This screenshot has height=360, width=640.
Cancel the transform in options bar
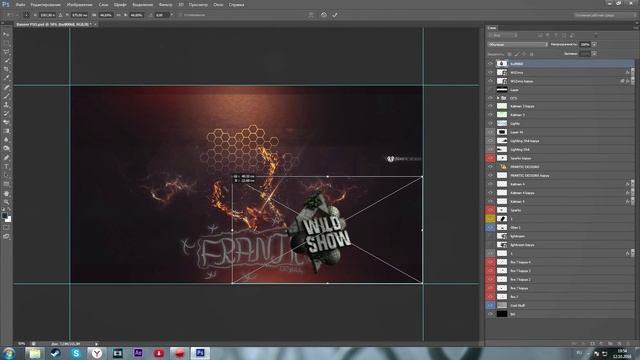pyautogui.click(x=324, y=15)
